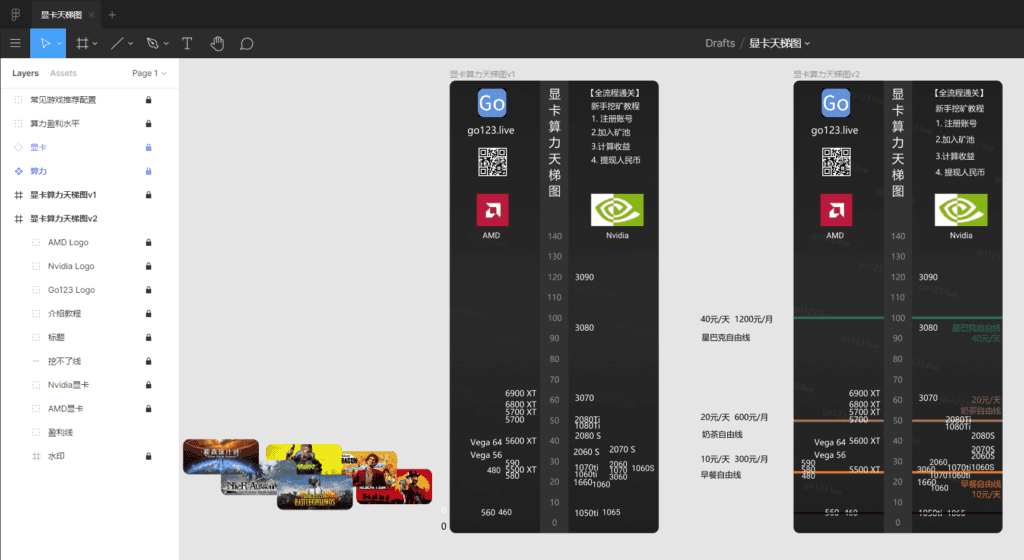The height and width of the screenshot is (560, 1024).
Task: Open the Frame tool options arrow
Action: (95, 44)
